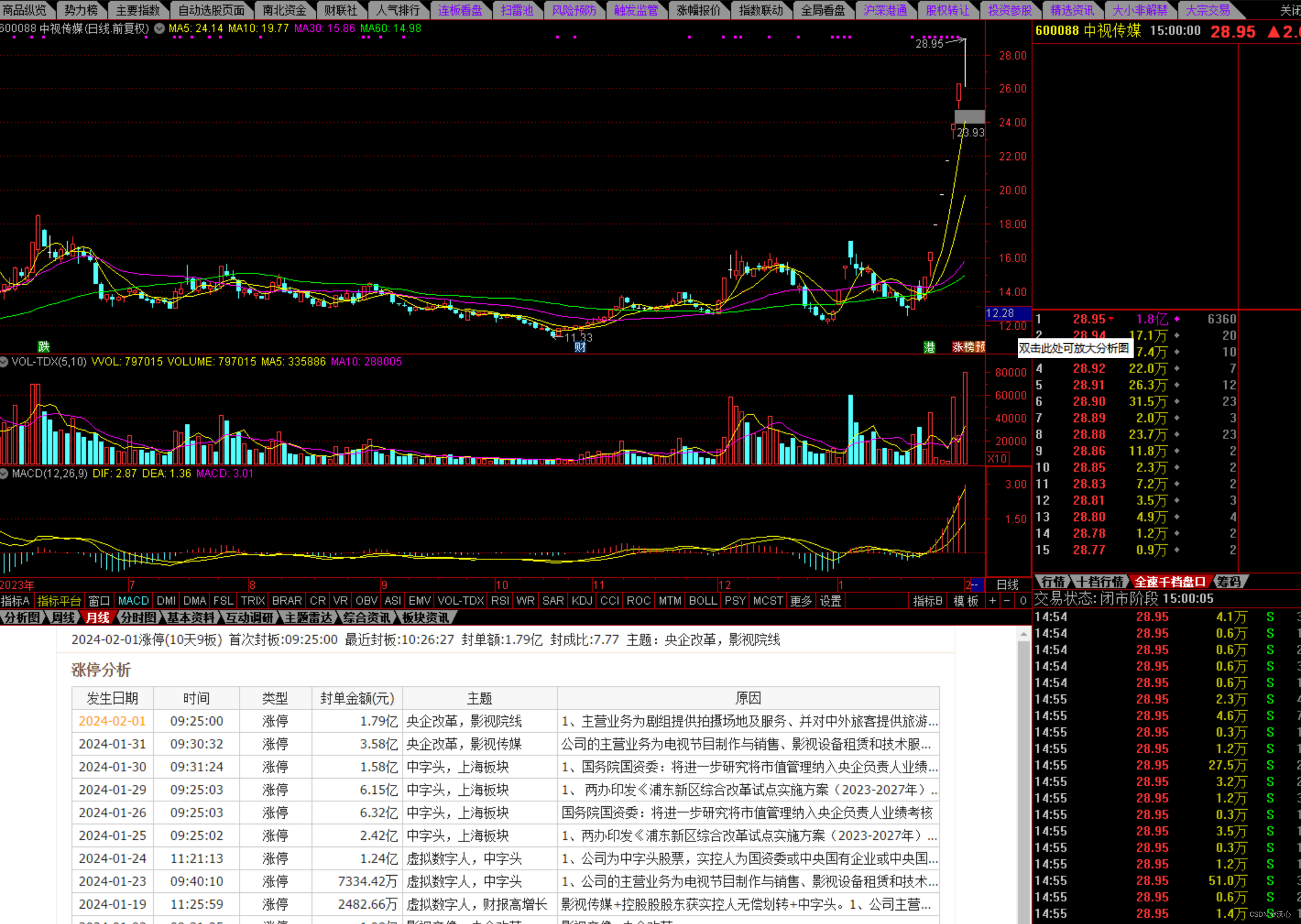Click the green 港 marker icon
1301x924 pixels.
929,347
